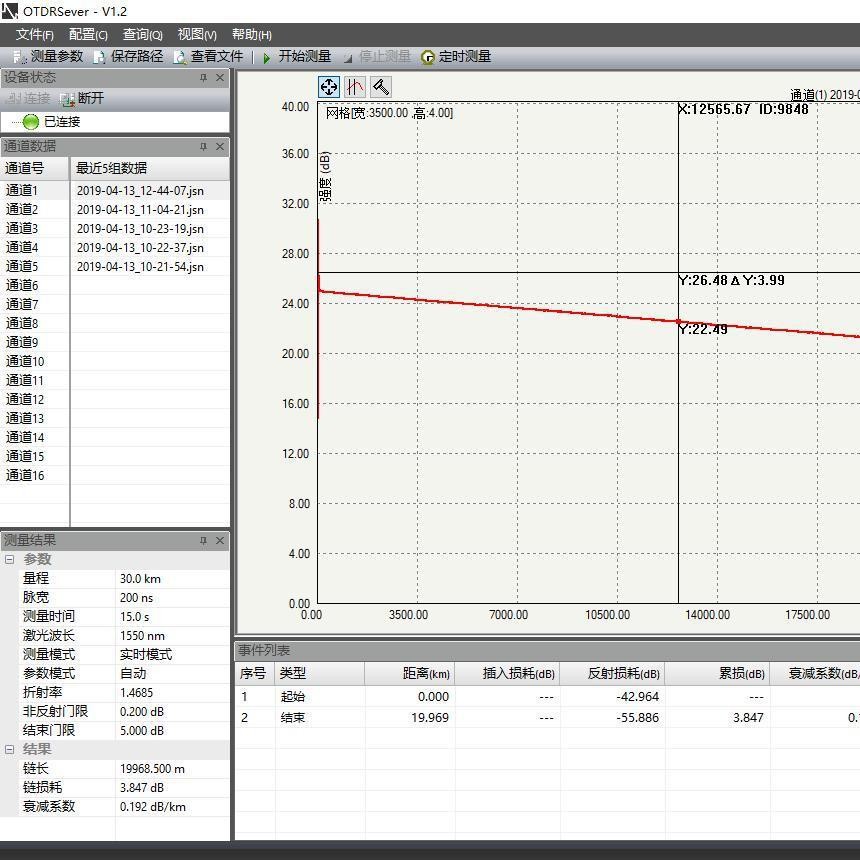Select 通道3 data file 2019-04-13_10-23-19.jsn
The image size is (860, 860).
(140, 229)
